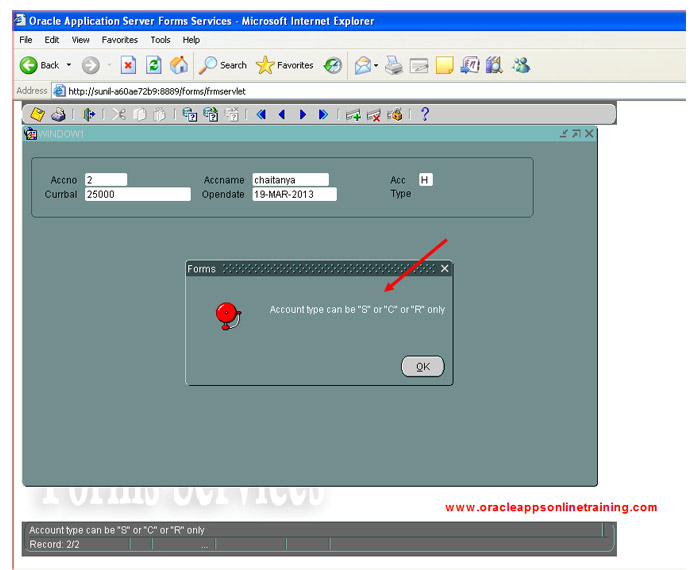Open the Help menu
Screen dimensions: 700x570
pos(191,40)
